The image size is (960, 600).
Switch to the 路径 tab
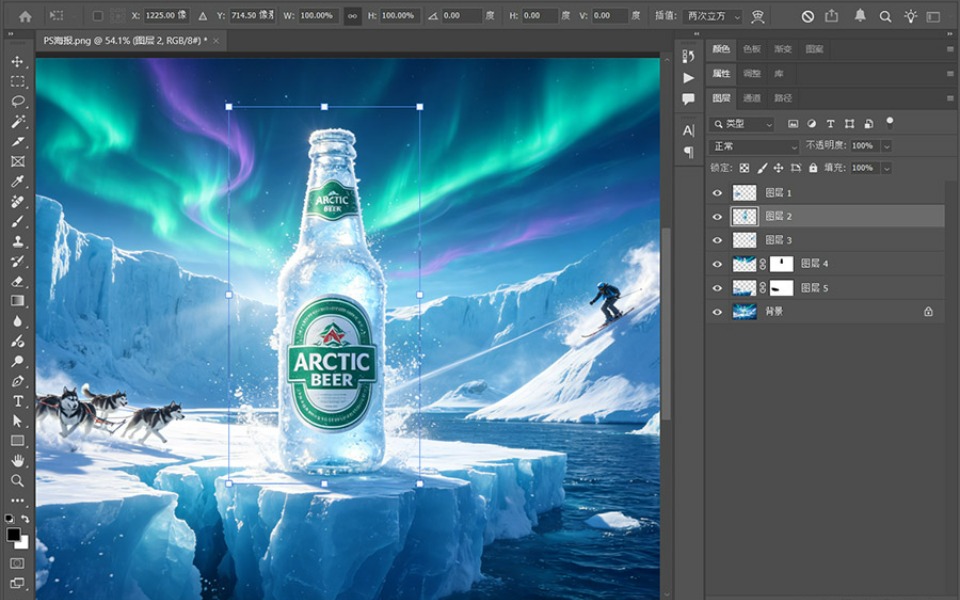tap(783, 98)
